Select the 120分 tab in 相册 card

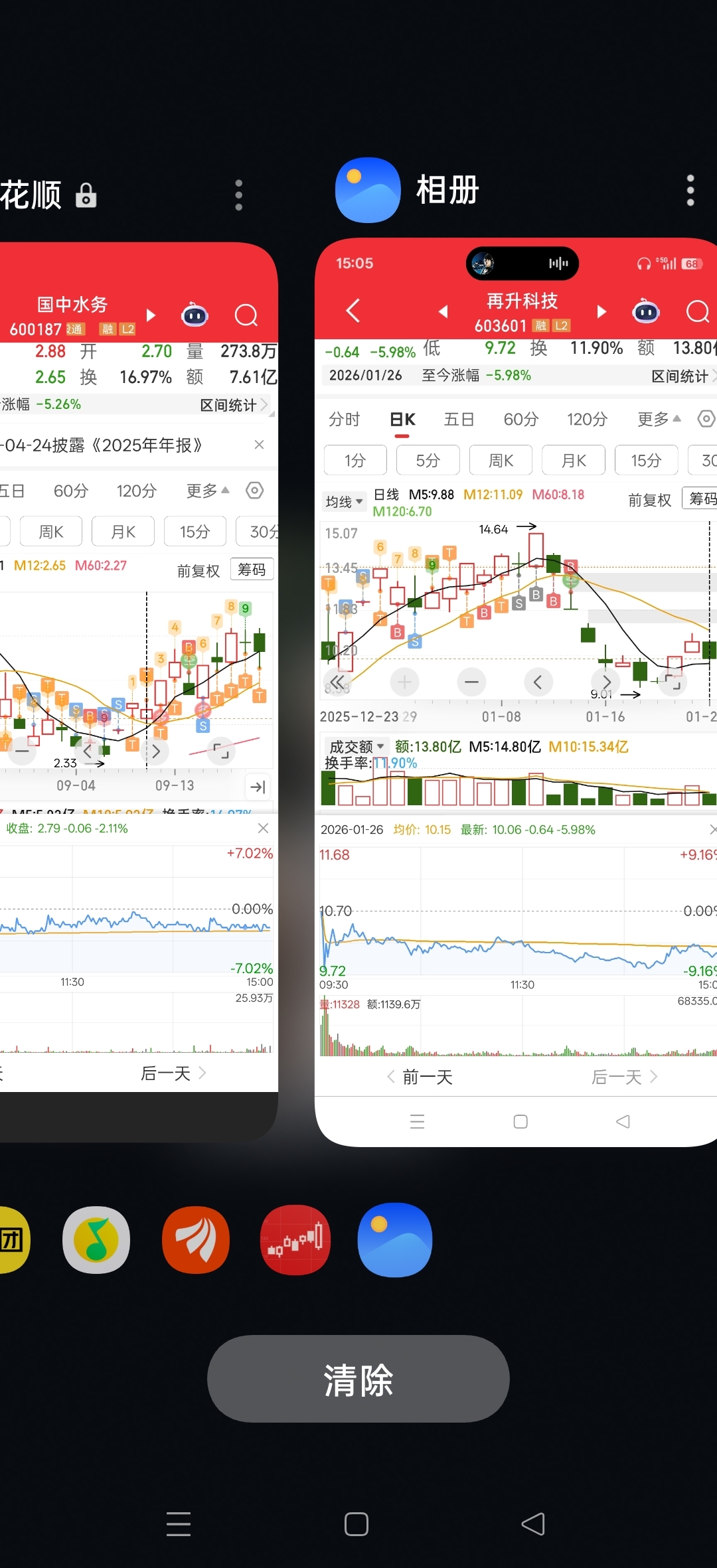[588, 420]
